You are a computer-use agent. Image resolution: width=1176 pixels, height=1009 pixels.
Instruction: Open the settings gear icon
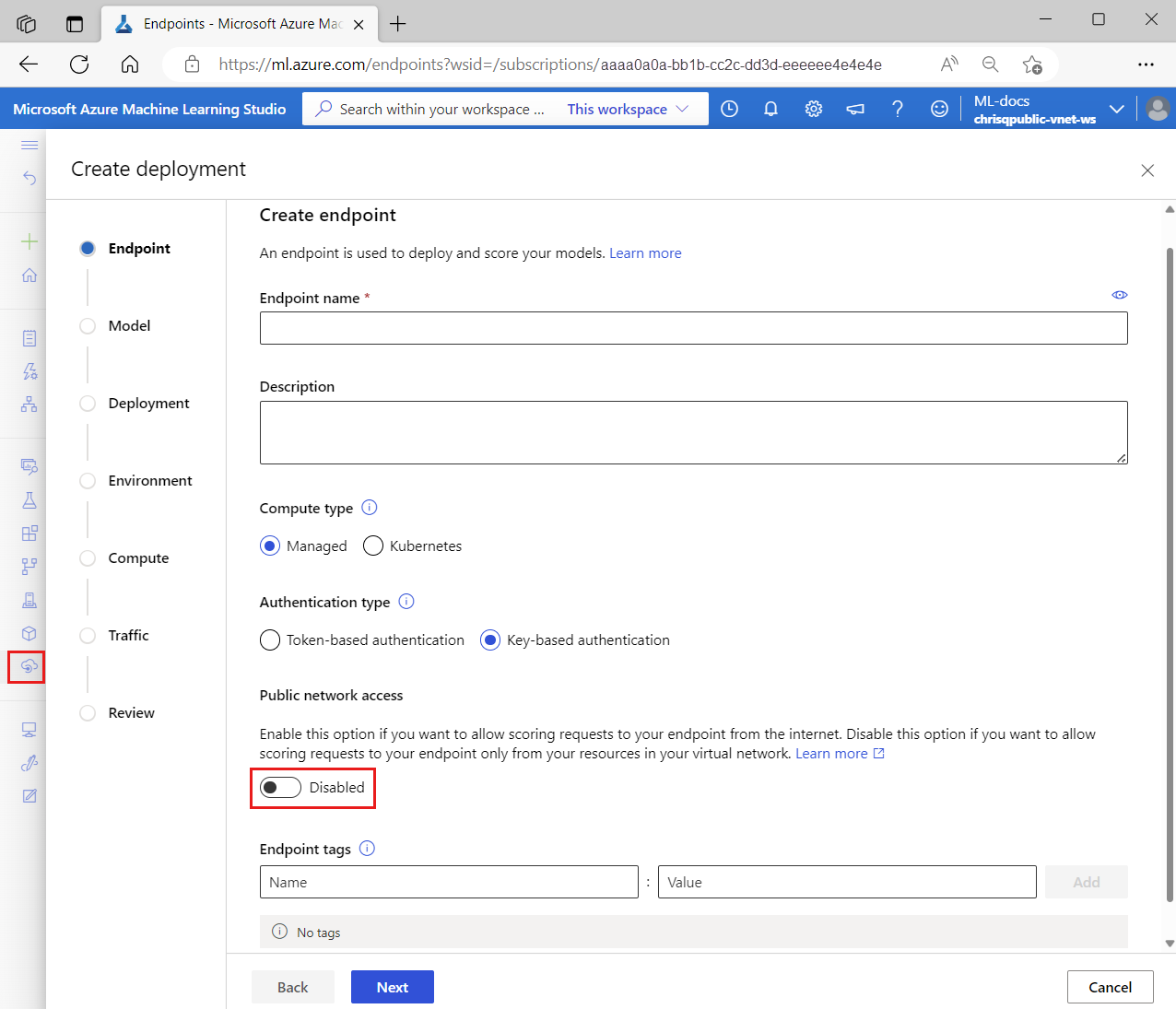click(813, 109)
